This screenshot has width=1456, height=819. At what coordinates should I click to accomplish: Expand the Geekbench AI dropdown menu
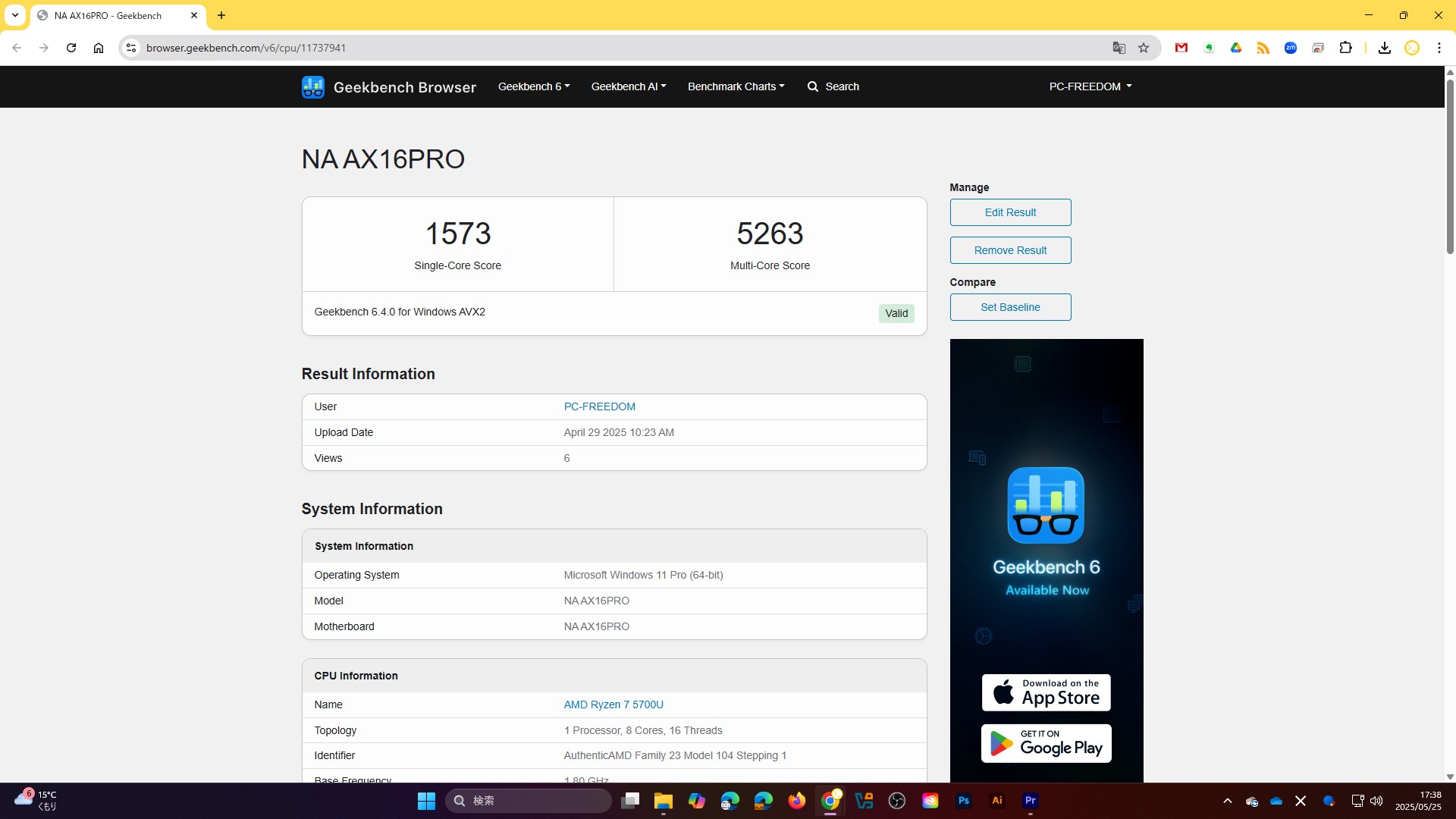tap(628, 86)
